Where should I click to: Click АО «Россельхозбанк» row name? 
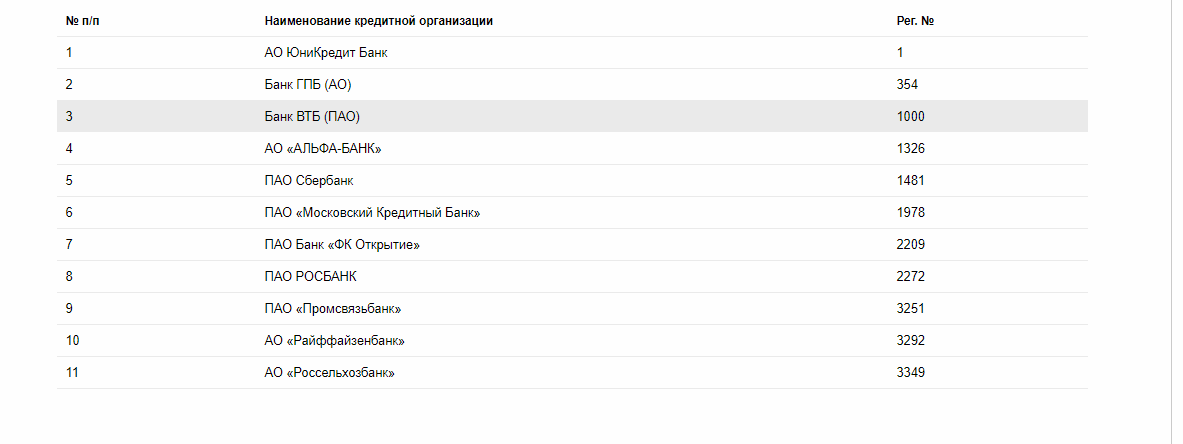click(329, 373)
